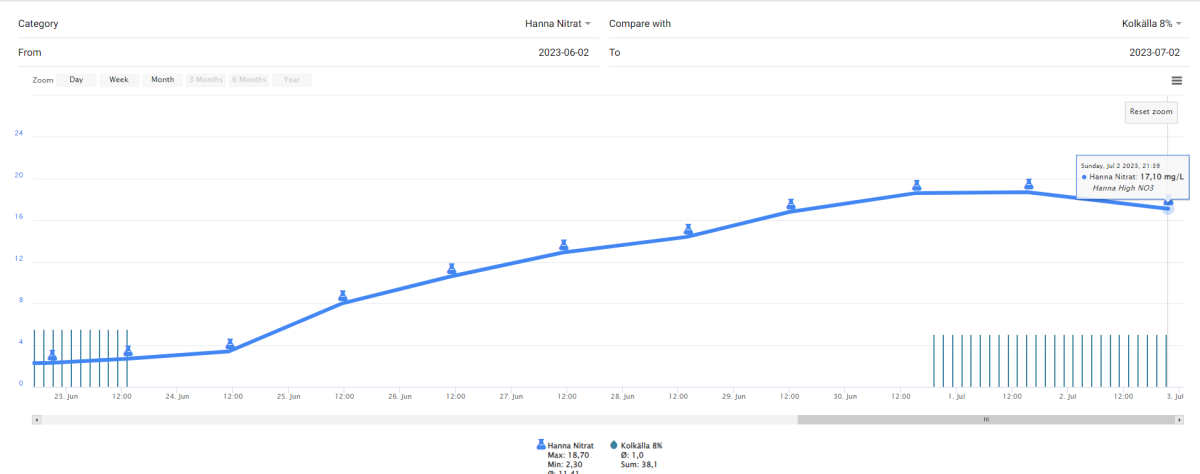
Task: Click the flask marker near 14 mg/L on 28 Jun
Action: pos(688,230)
